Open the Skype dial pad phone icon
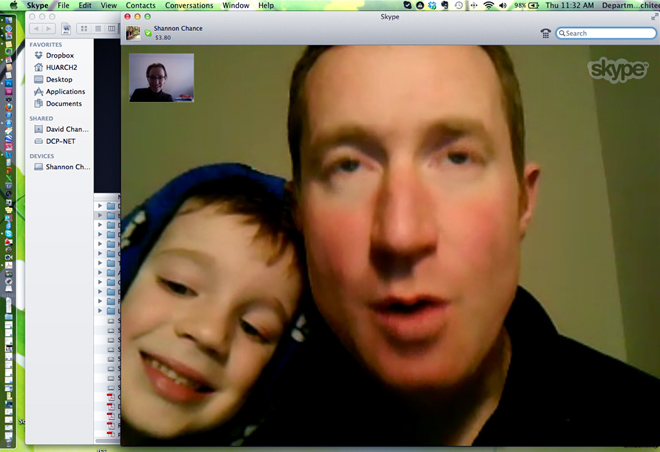This screenshot has height=452, width=660. tap(545, 33)
